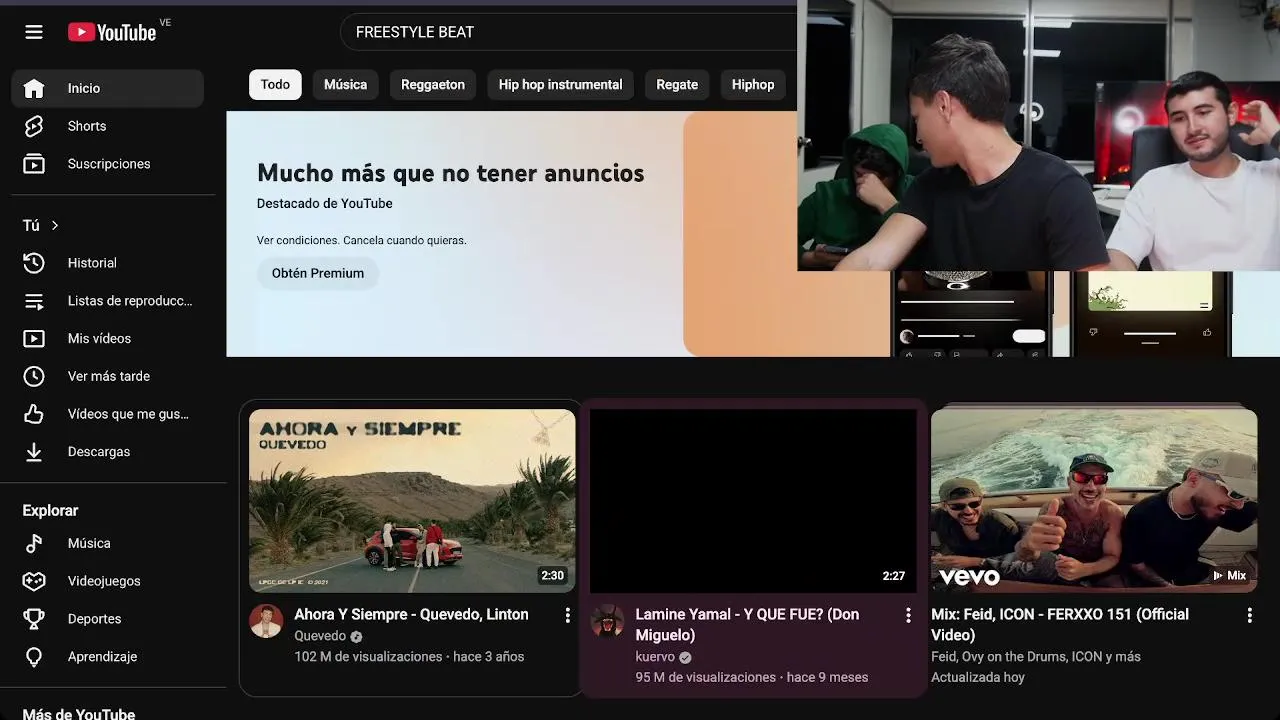Select the Hip hop instrumental chip

(560, 85)
